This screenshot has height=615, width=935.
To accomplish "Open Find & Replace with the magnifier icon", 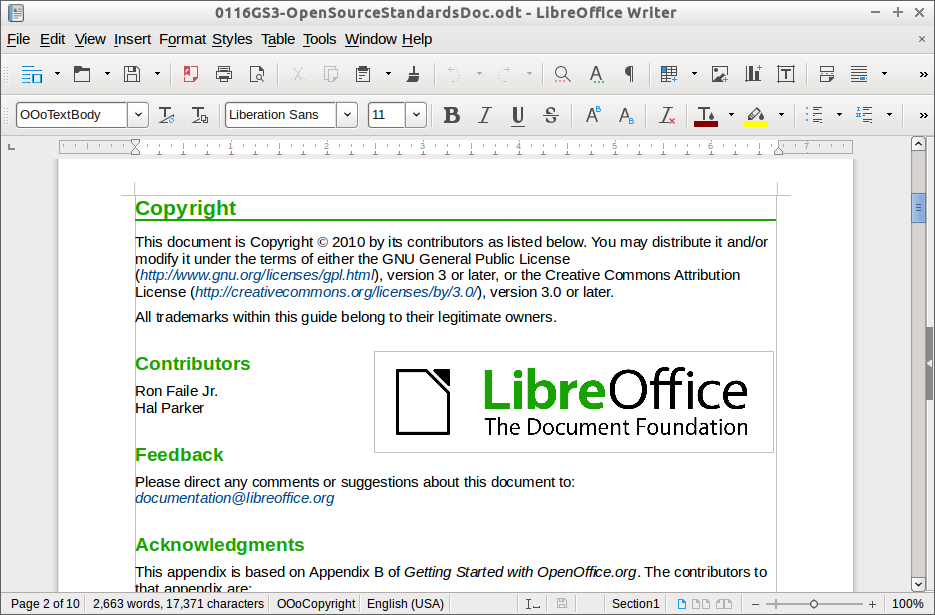I will point(562,74).
